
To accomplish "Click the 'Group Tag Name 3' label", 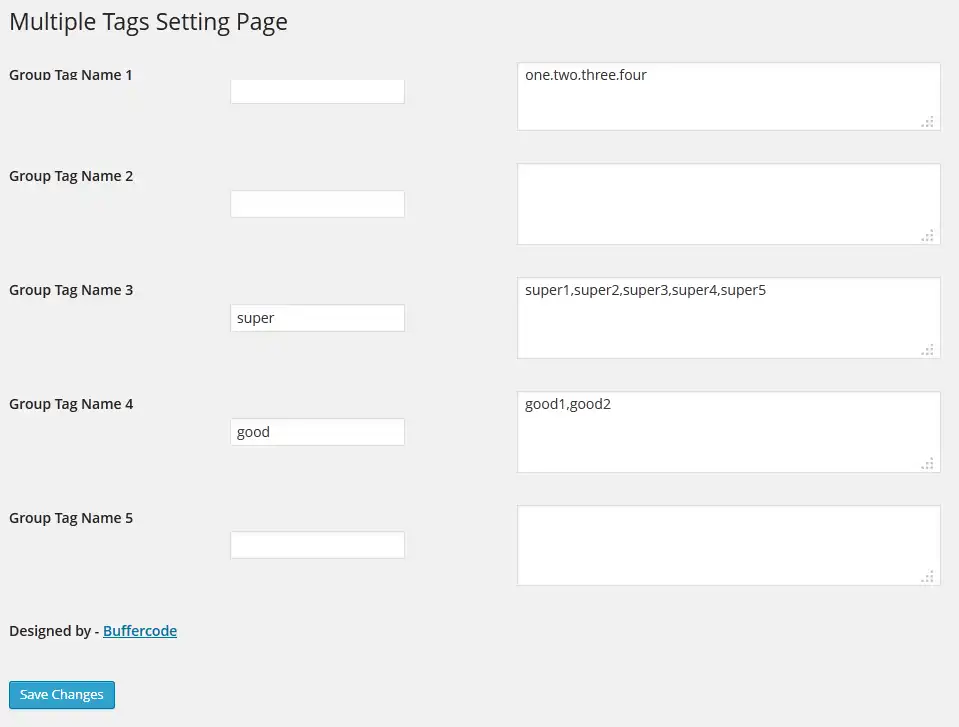I will coord(71,290).
